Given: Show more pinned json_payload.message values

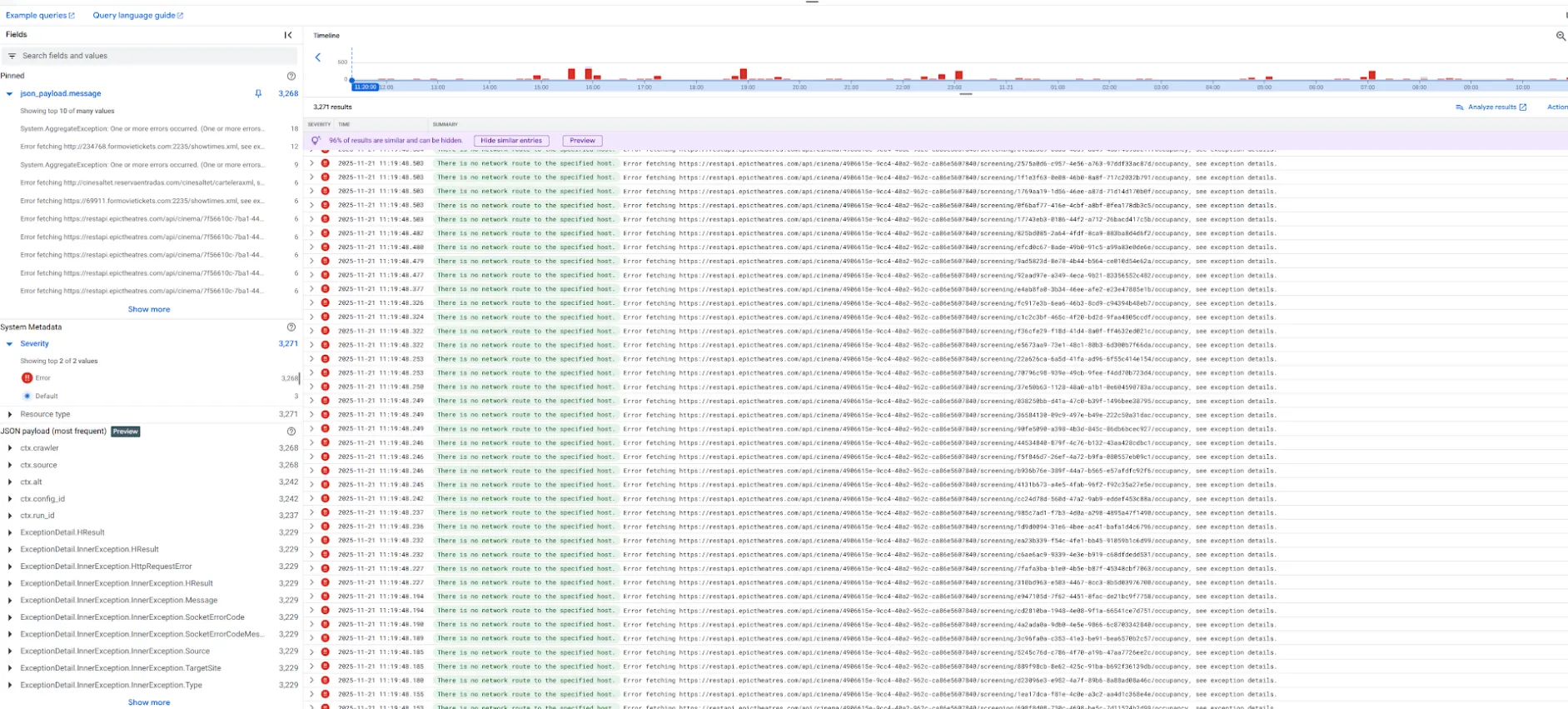Looking at the screenshot, I should tap(149, 309).
